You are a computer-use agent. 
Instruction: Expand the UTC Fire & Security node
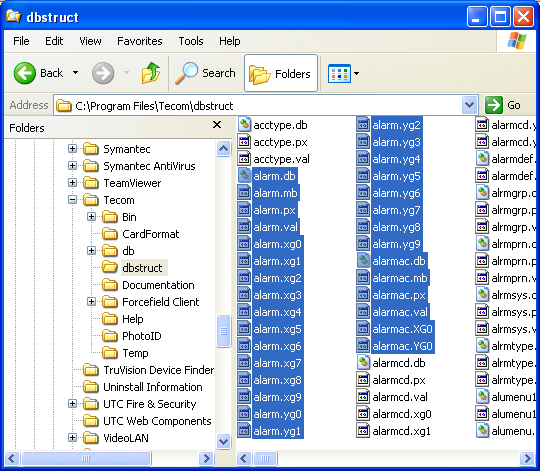72,404
